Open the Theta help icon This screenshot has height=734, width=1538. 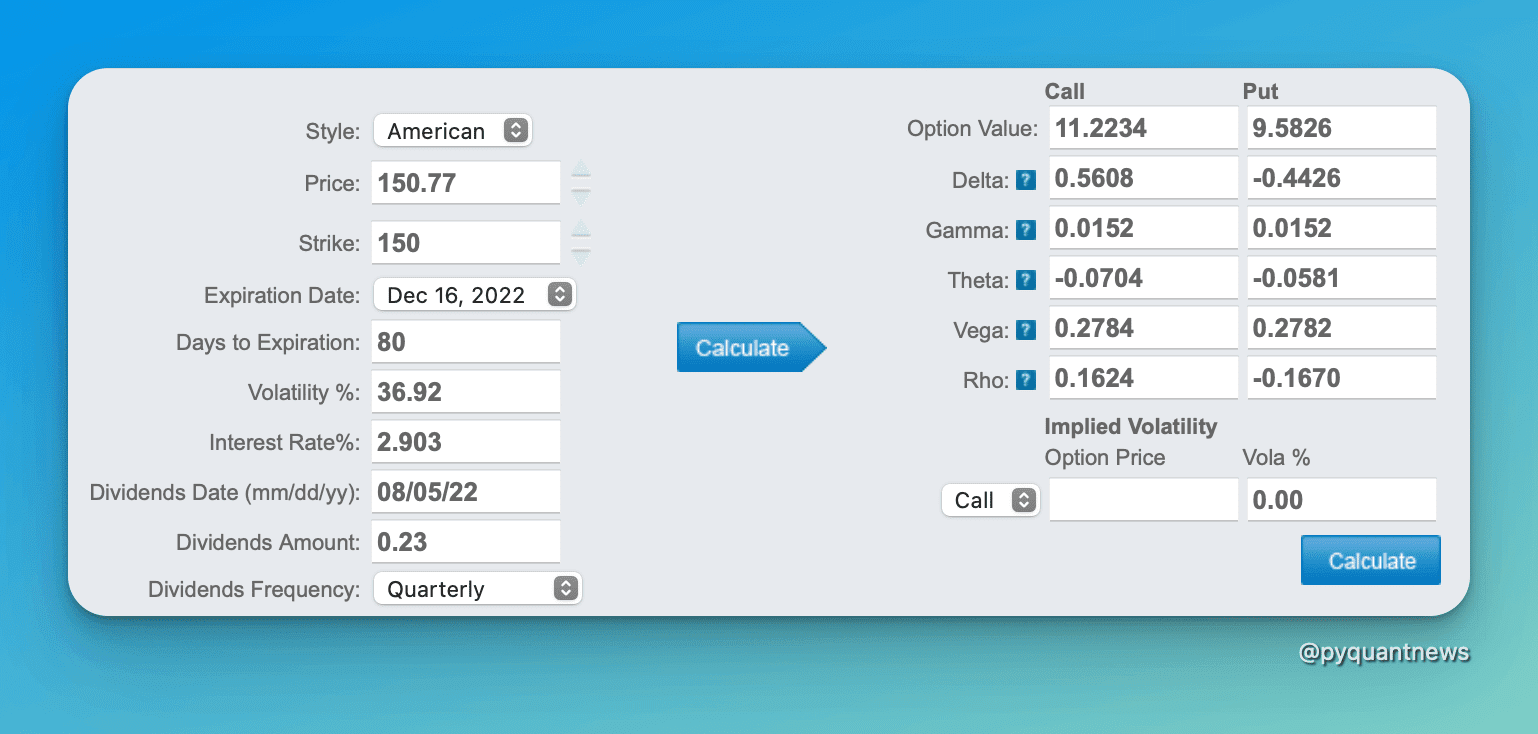[1025, 280]
